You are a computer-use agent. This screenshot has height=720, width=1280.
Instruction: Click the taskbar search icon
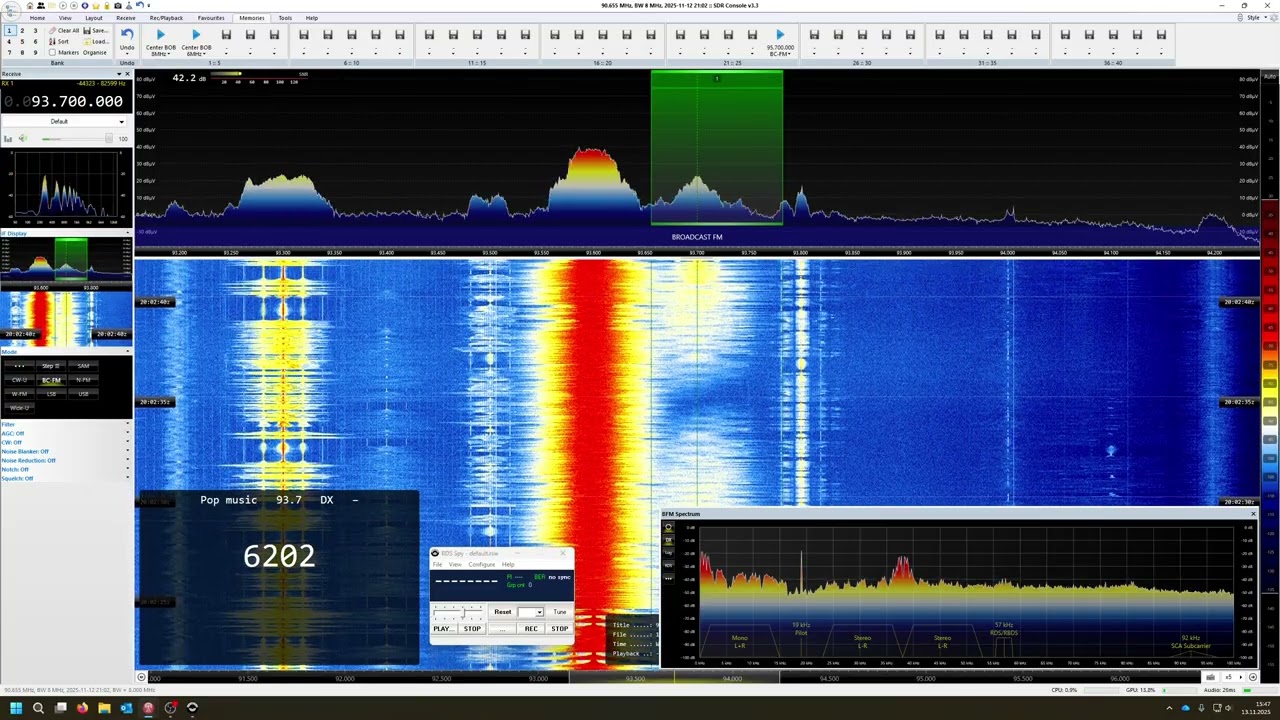point(38,708)
